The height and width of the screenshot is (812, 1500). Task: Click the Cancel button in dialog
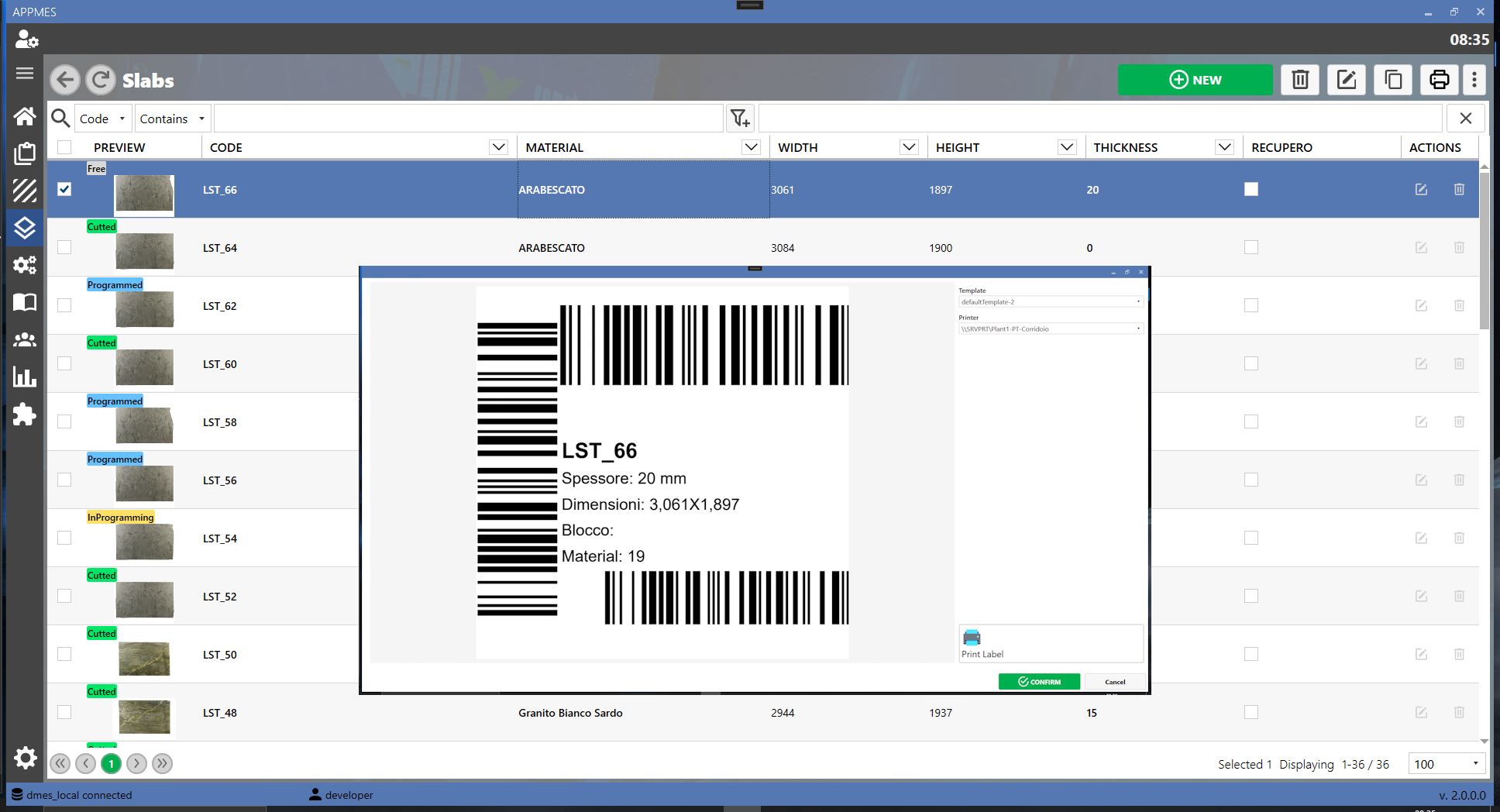coord(1115,682)
